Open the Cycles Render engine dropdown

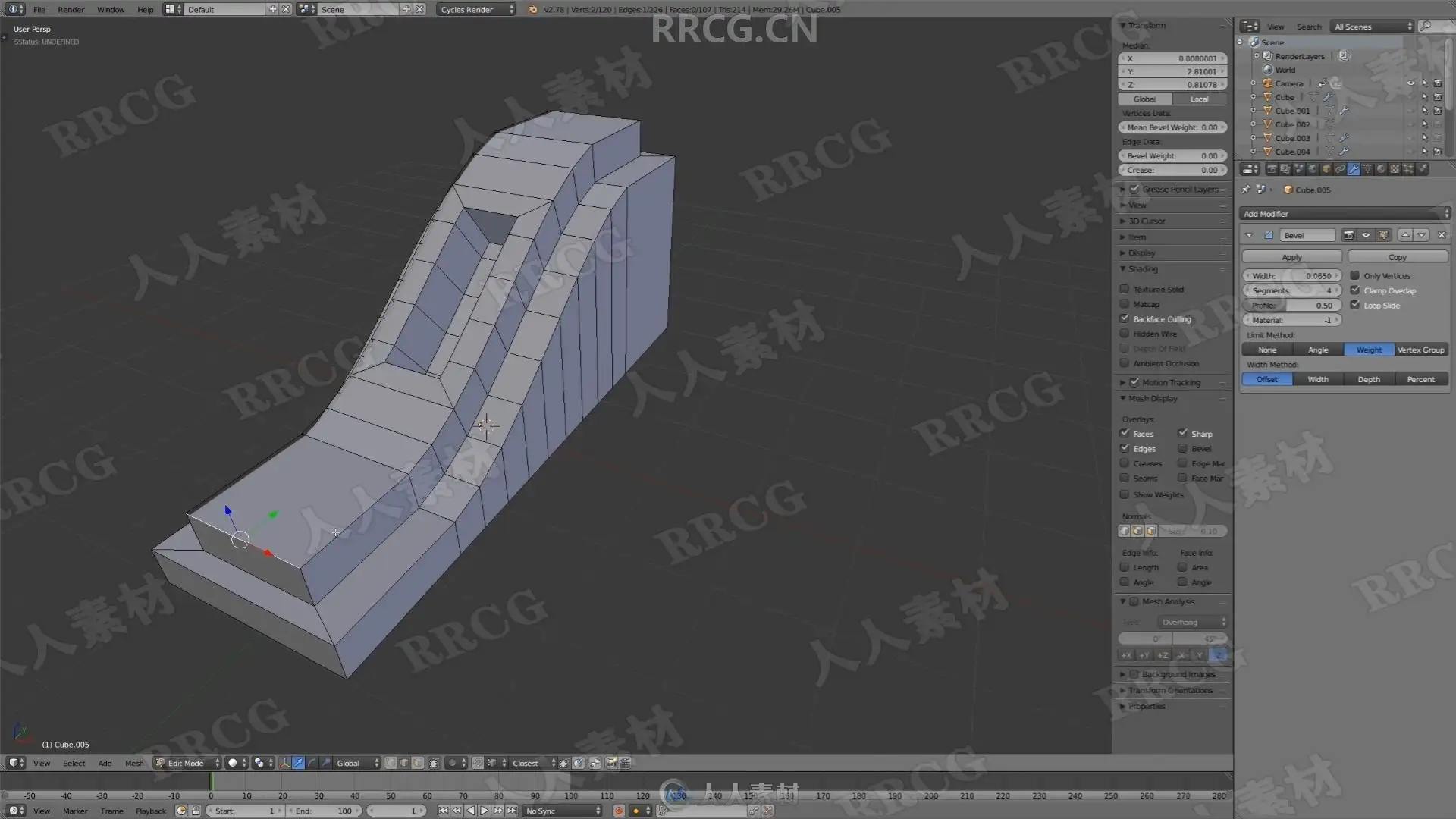point(475,9)
